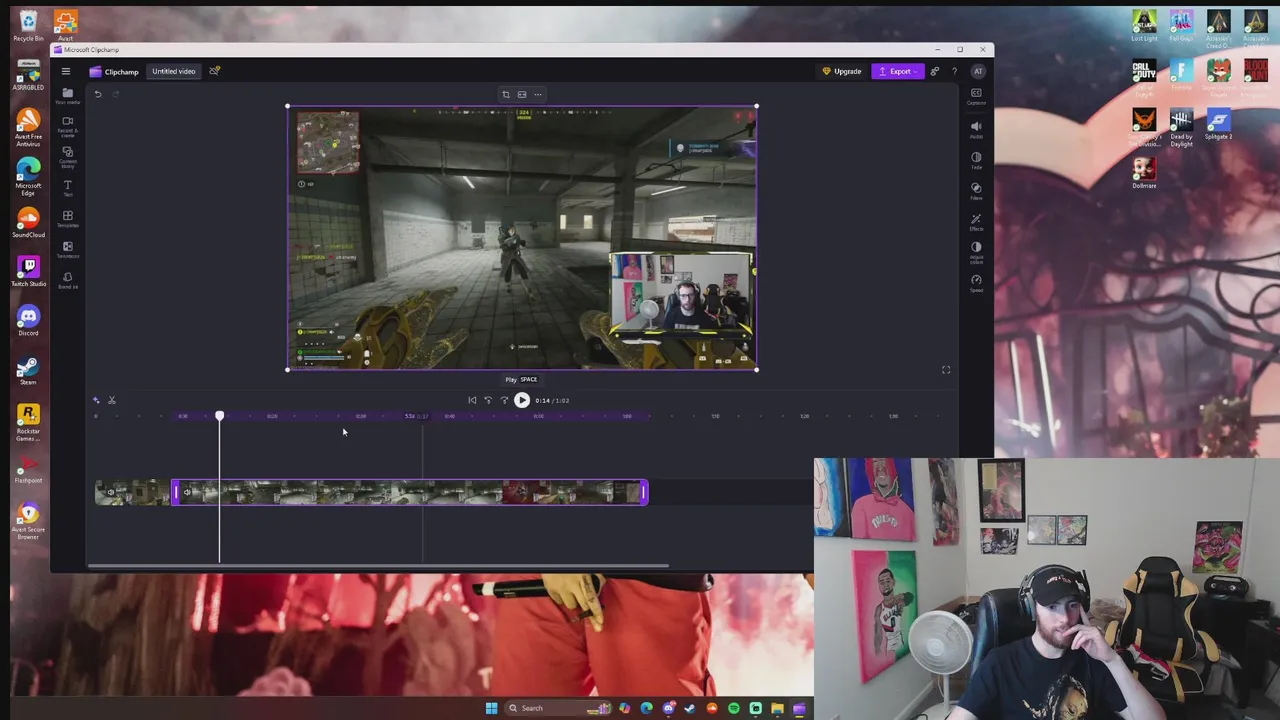Redo the last edit

point(115,94)
